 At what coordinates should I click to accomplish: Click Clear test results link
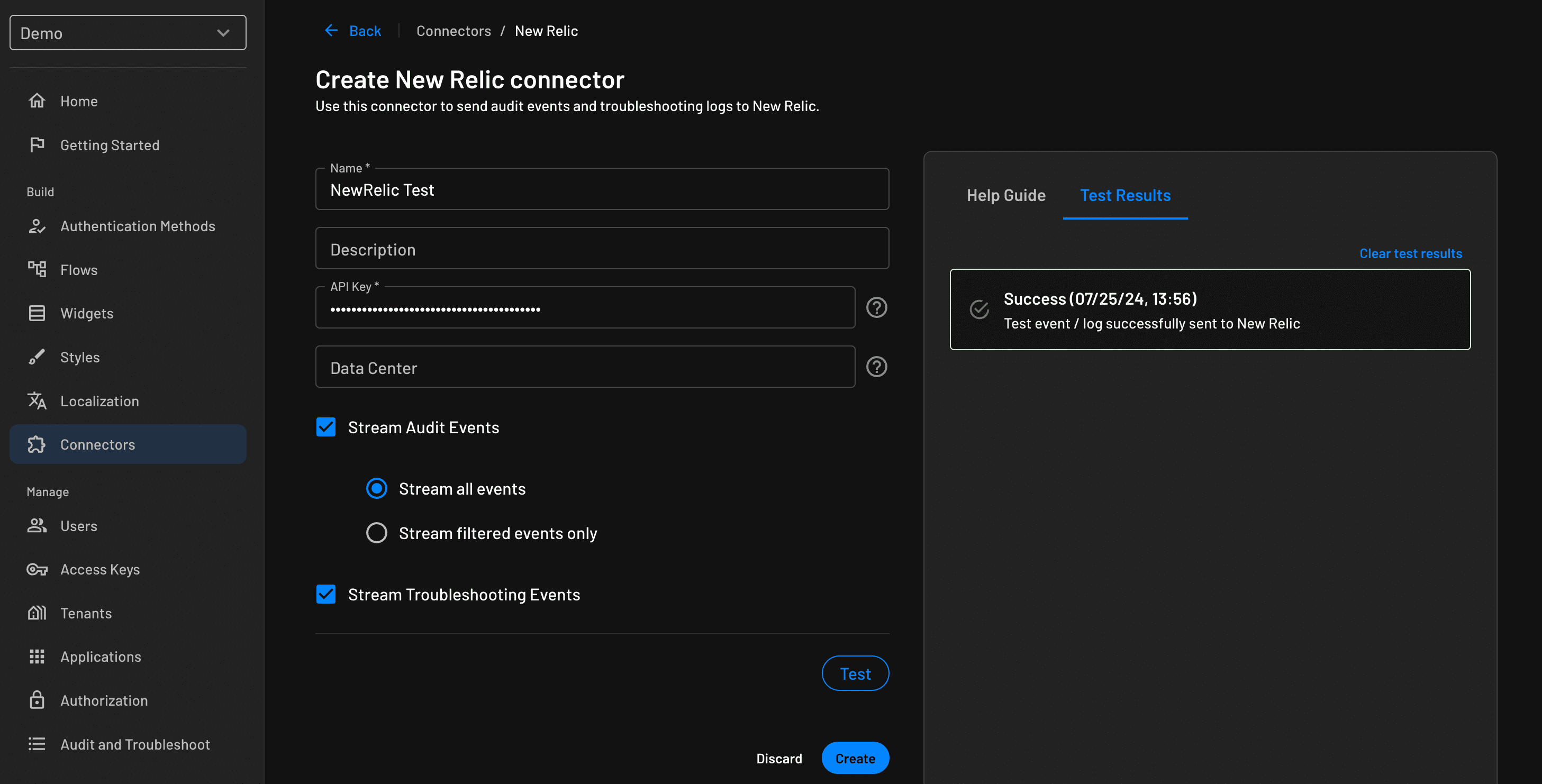(x=1410, y=253)
